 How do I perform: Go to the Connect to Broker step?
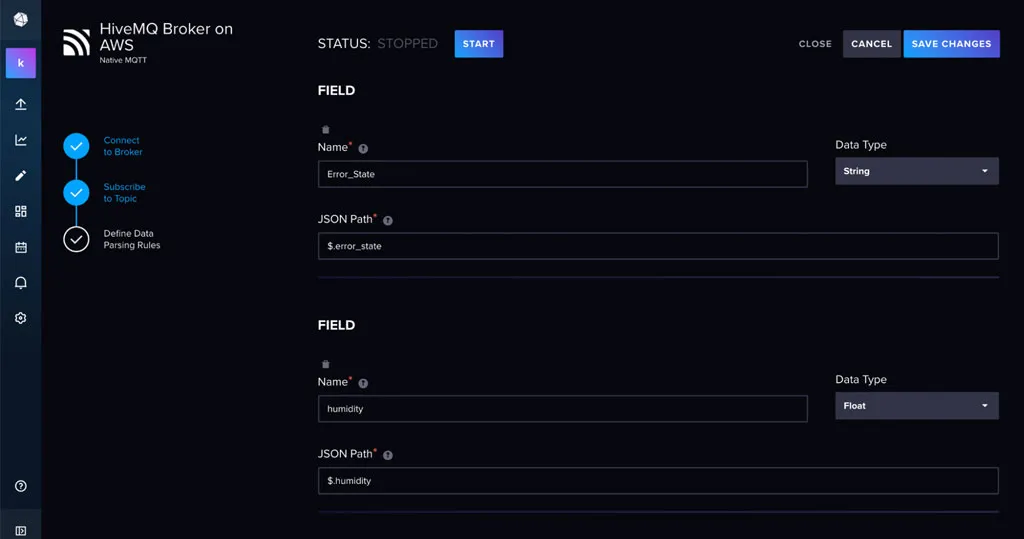pyautogui.click(x=123, y=146)
